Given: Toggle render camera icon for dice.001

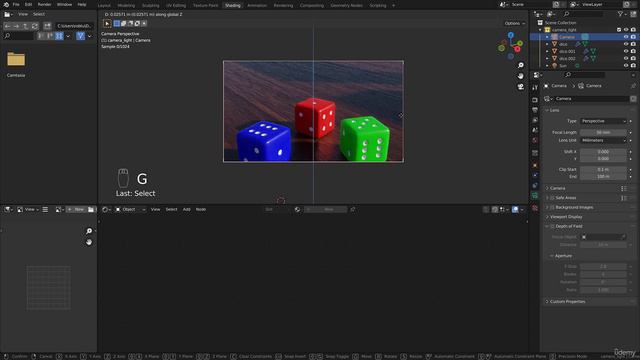Looking at the screenshot, I should point(633,51).
